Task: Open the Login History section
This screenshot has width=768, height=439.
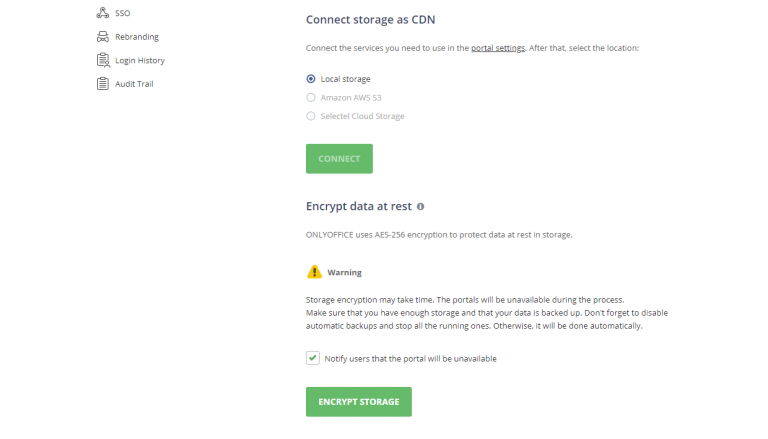Action: 139,60
